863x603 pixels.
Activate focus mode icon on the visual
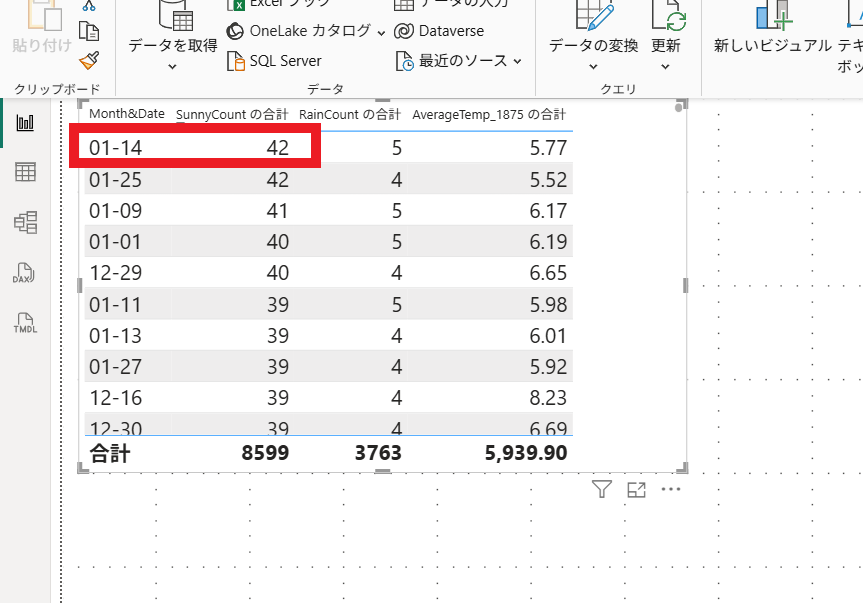[x=636, y=489]
